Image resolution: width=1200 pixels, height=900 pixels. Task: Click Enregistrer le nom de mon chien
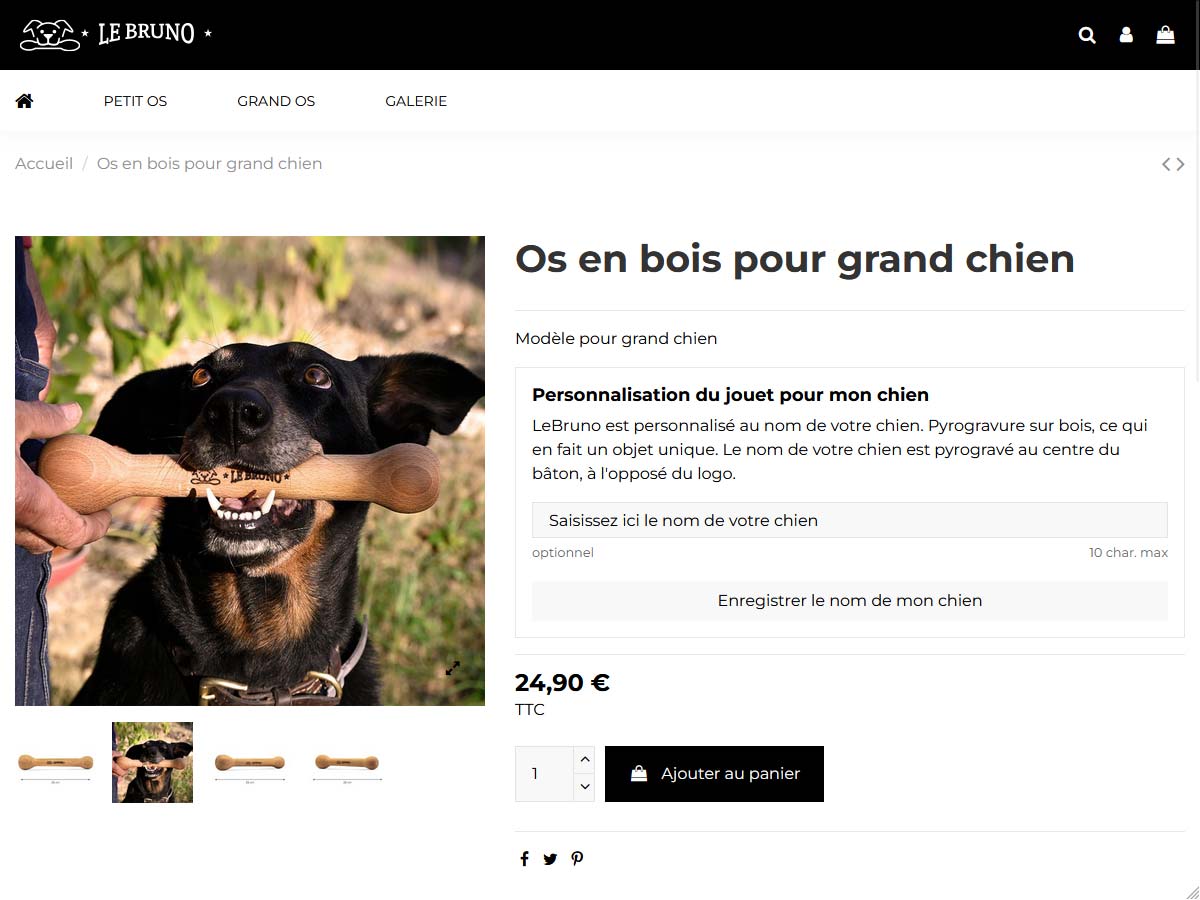tap(850, 600)
